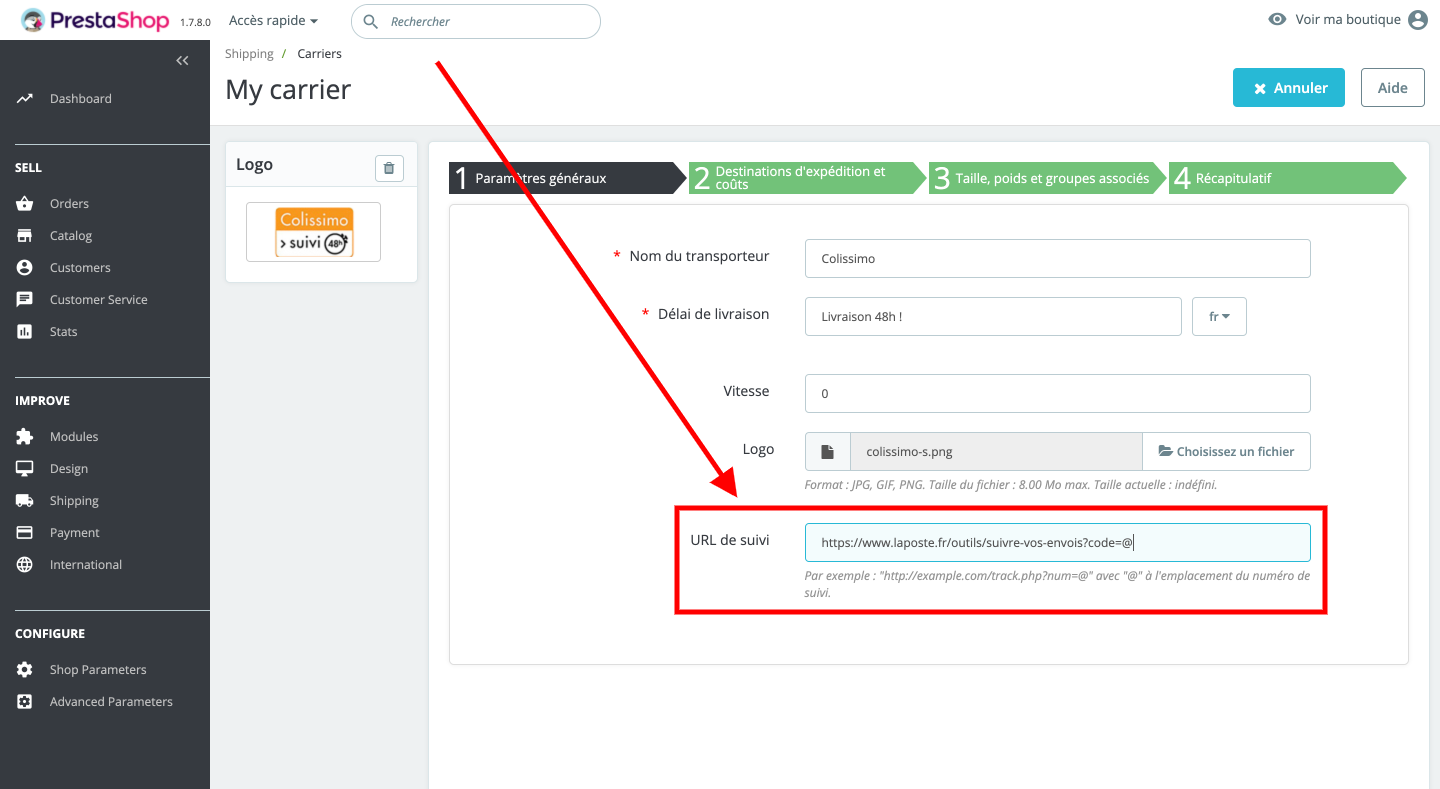
Task: Open Modules via the puzzle piece icon
Action: pos(25,437)
